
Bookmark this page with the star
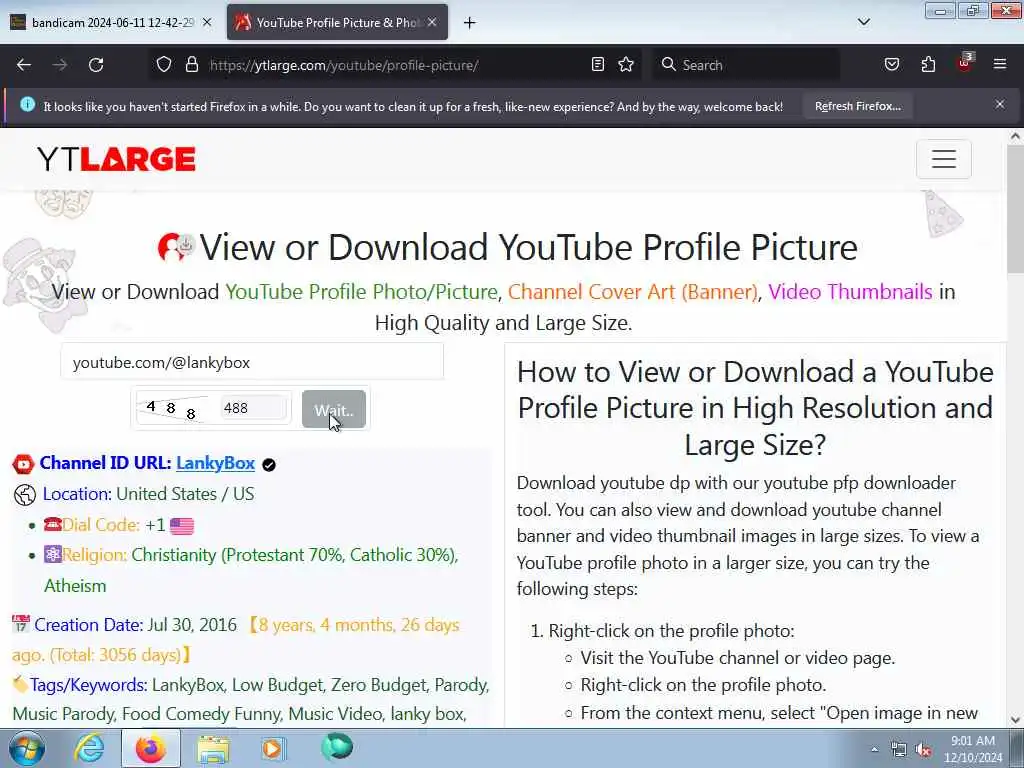(x=626, y=65)
